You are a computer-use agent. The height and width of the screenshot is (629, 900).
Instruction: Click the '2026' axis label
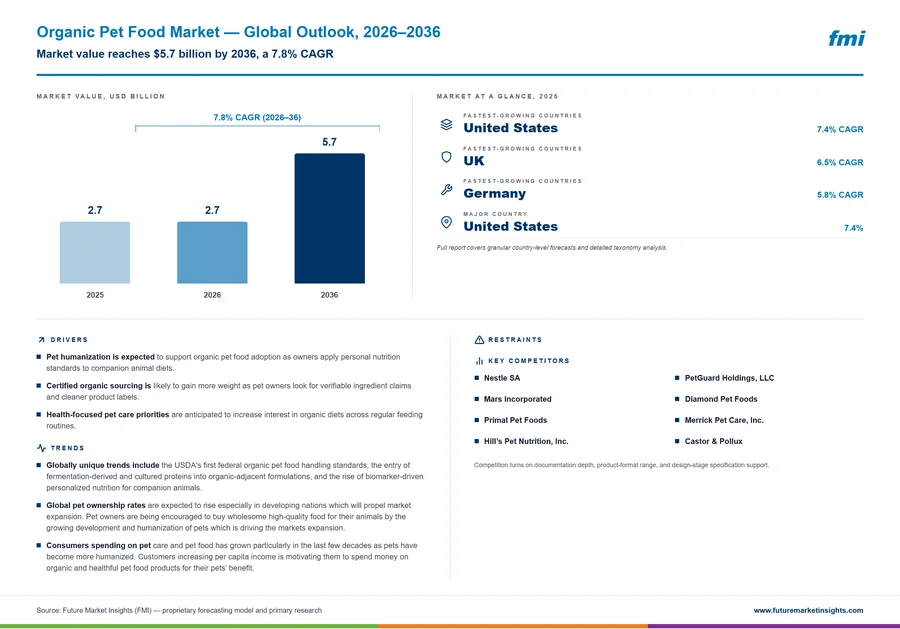212,295
